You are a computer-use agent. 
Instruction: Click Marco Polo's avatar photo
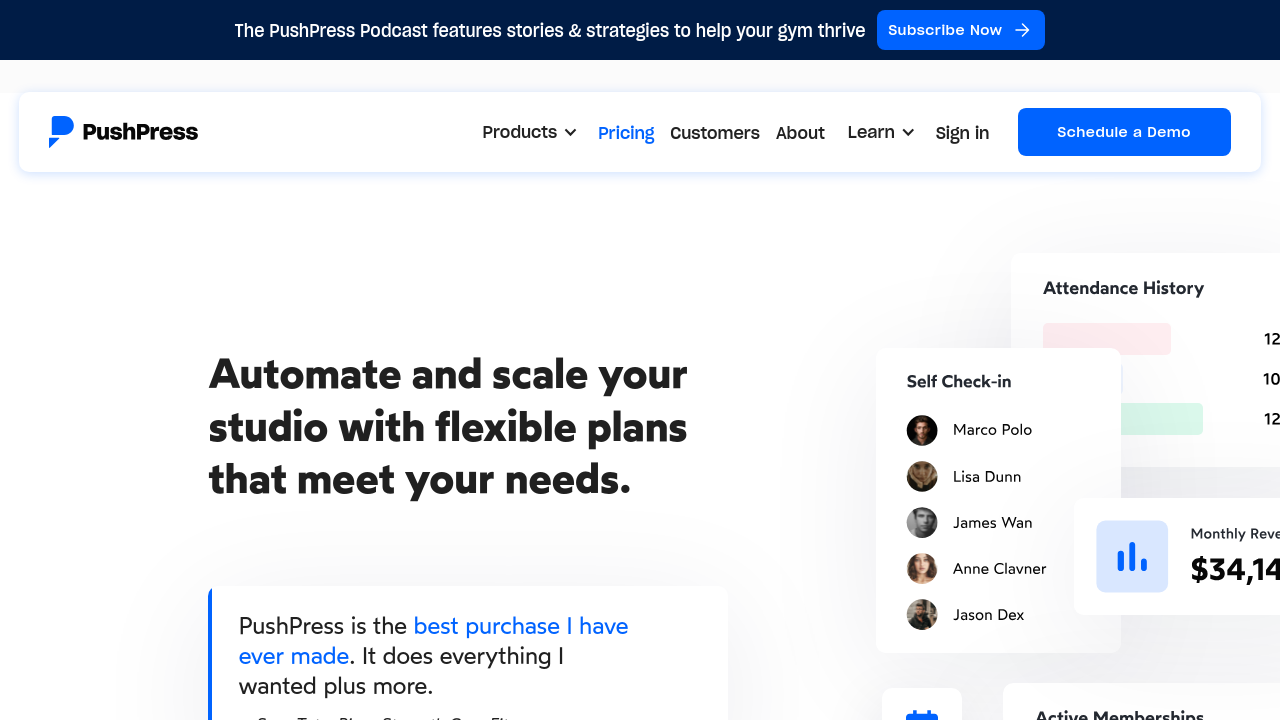point(922,430)
